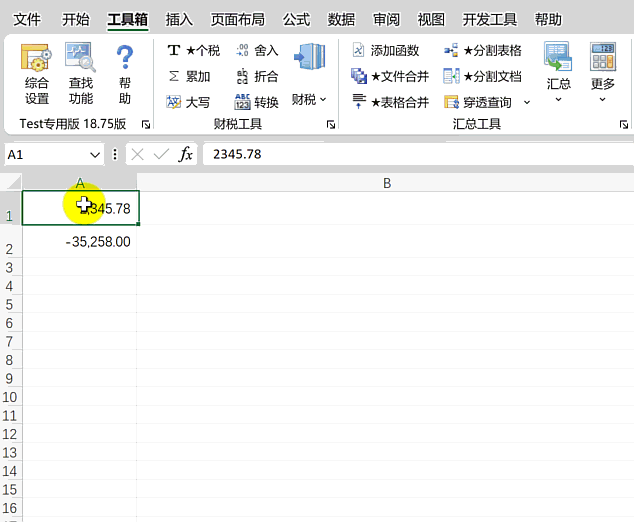Screen dimensions: 634x522
Task: Click the 个税 income tax tool
Action: (x=193, y=50)
